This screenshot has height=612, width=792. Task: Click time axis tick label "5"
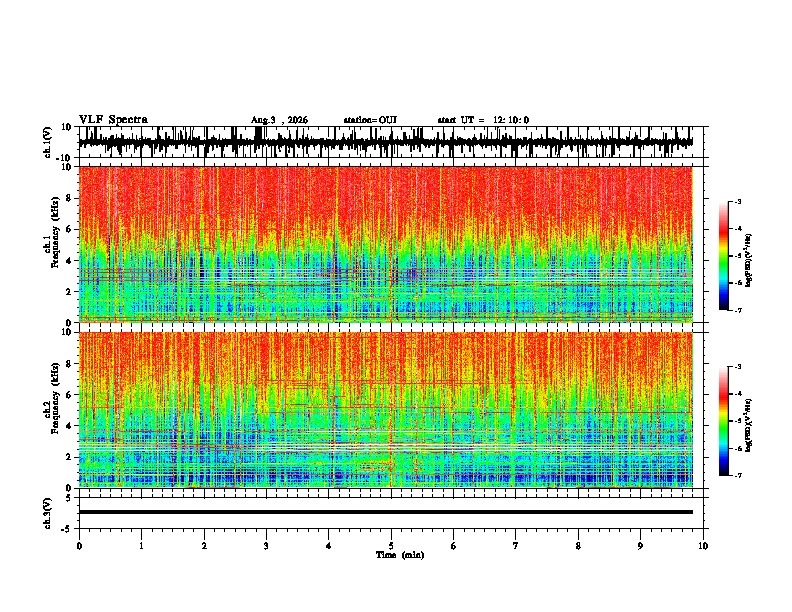pos(391,546)
